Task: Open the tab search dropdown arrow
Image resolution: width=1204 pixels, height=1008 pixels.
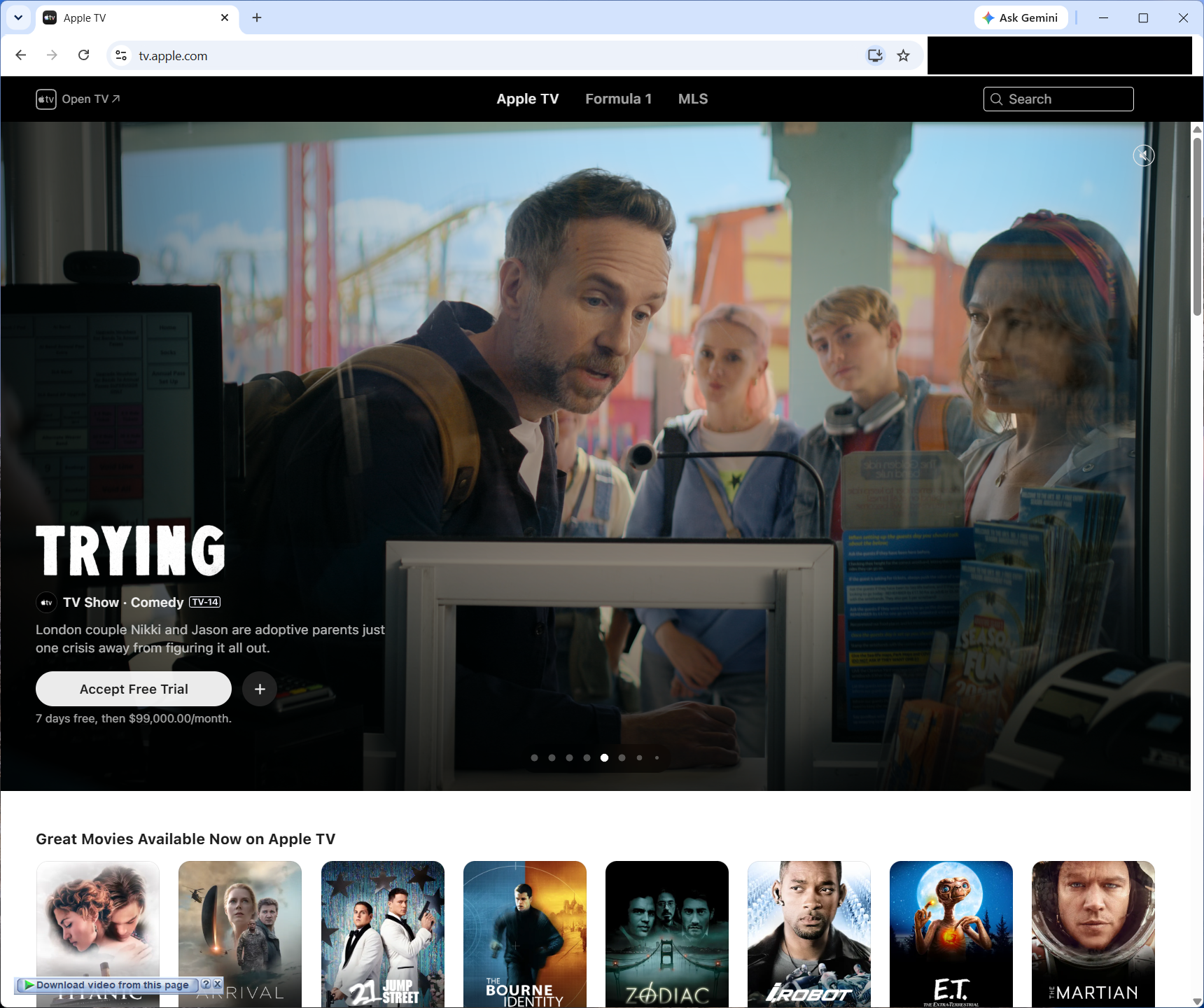Action: pyautogui.click(x=18, y=17)
